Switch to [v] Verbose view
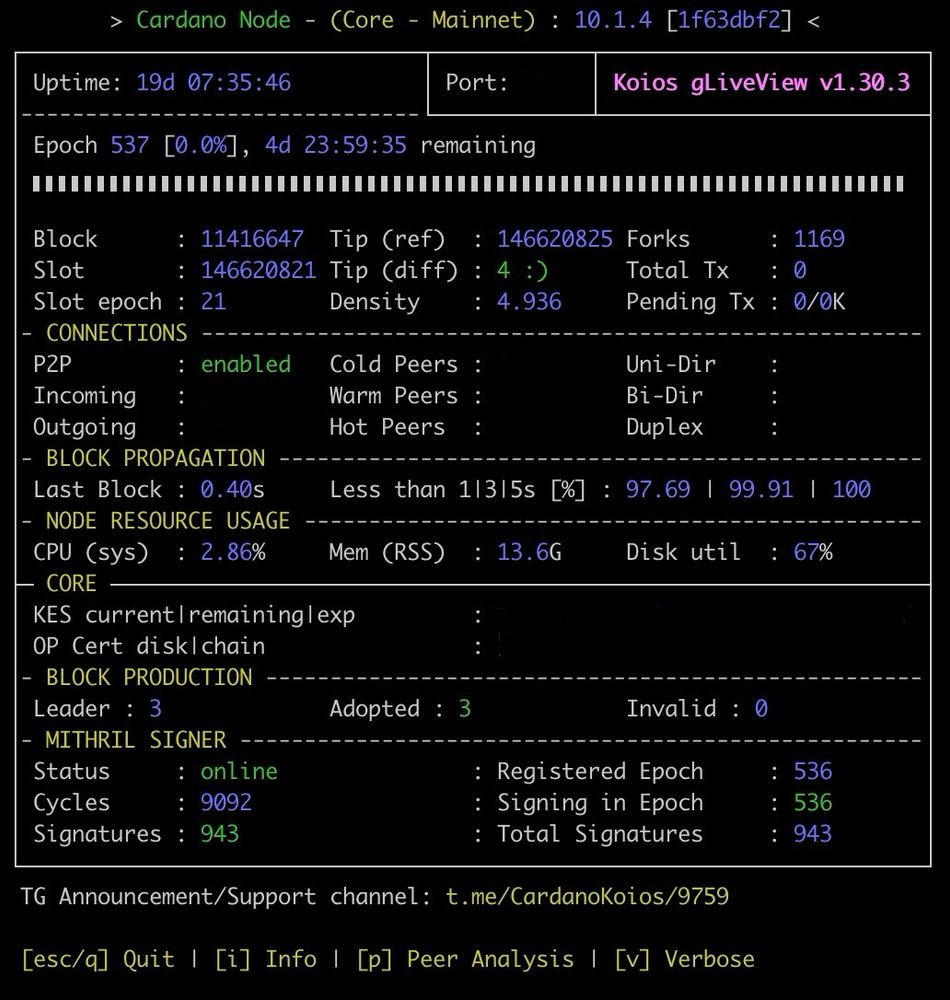 point(684,959)
